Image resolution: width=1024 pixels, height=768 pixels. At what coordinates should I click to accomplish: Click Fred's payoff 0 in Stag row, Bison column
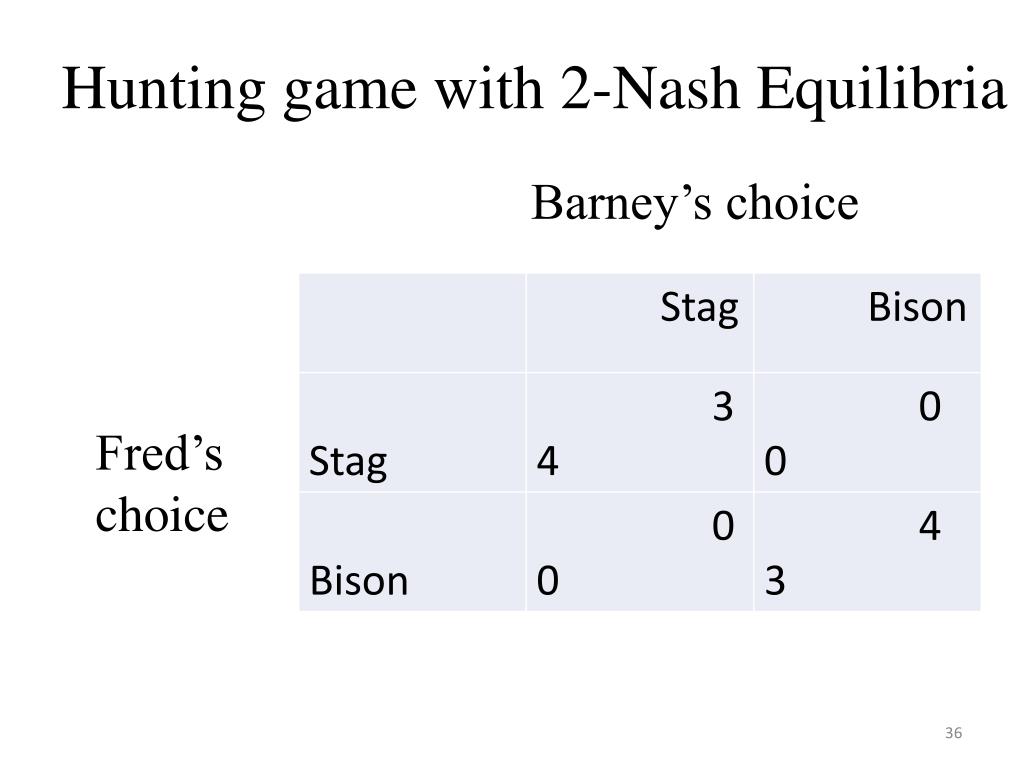click(x=775, y=461)
